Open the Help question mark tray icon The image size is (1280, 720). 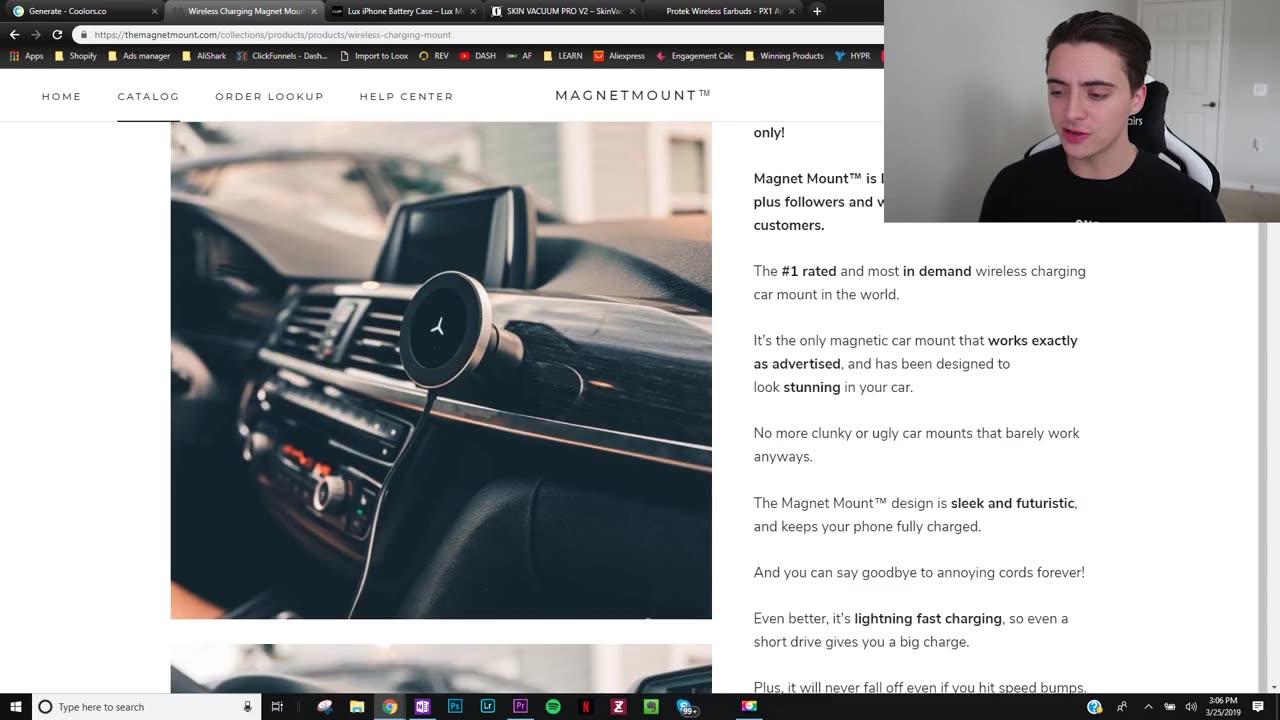(1094, 707)
